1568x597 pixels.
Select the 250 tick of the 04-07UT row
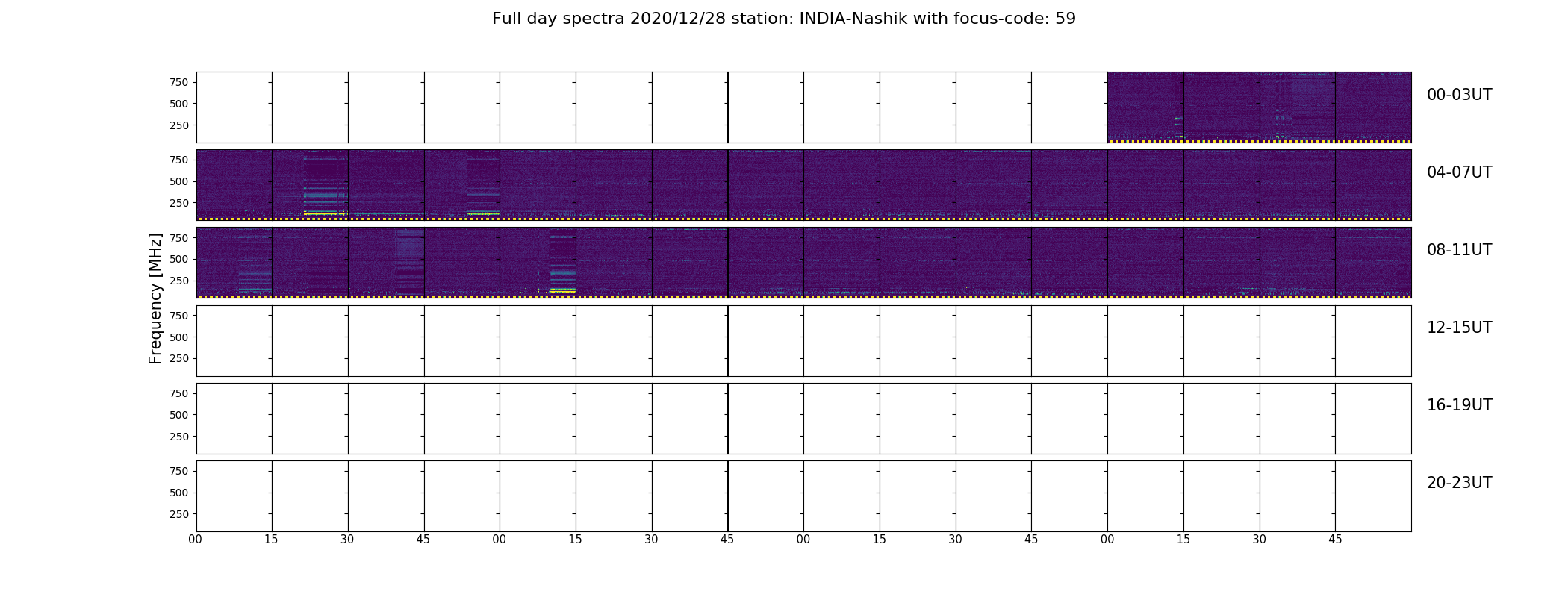(x=179, y=203)
